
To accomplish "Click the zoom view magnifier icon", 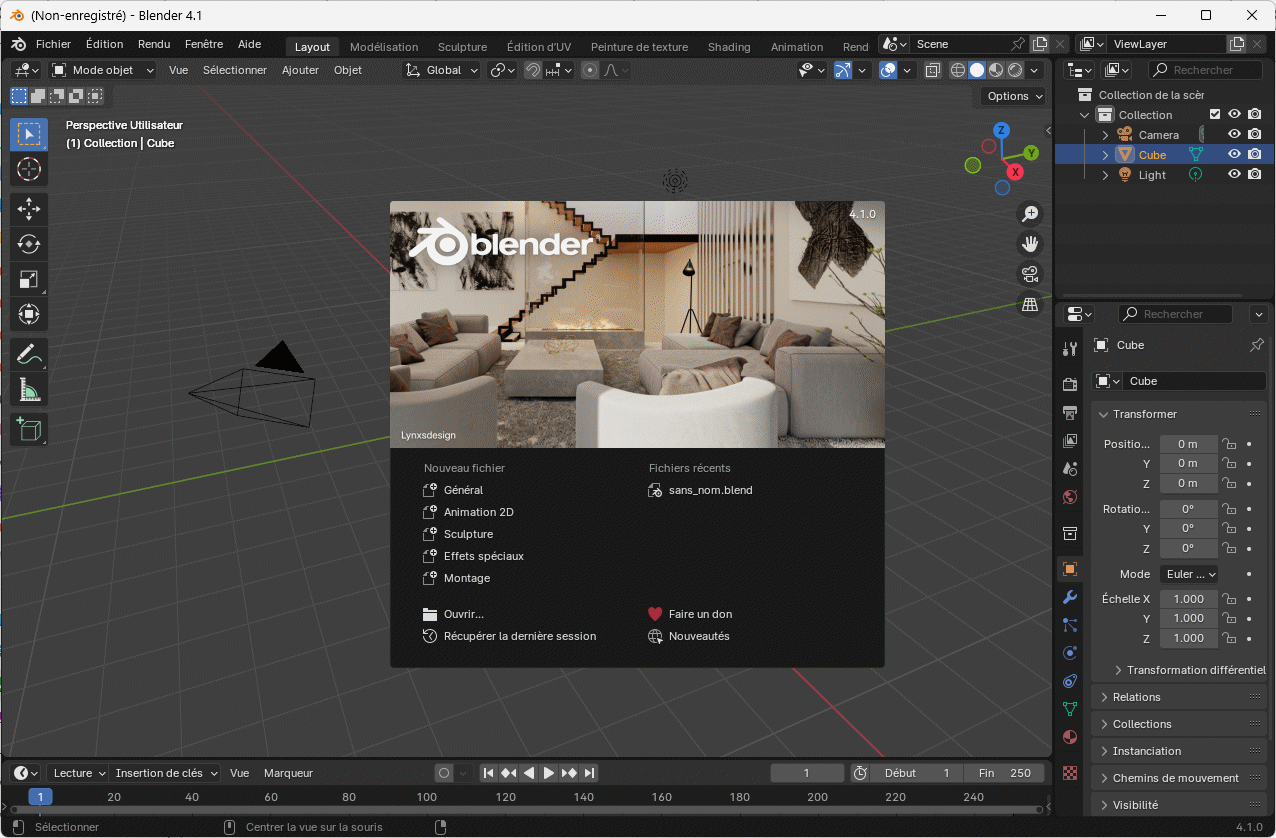I will (x=1030, y=213).
